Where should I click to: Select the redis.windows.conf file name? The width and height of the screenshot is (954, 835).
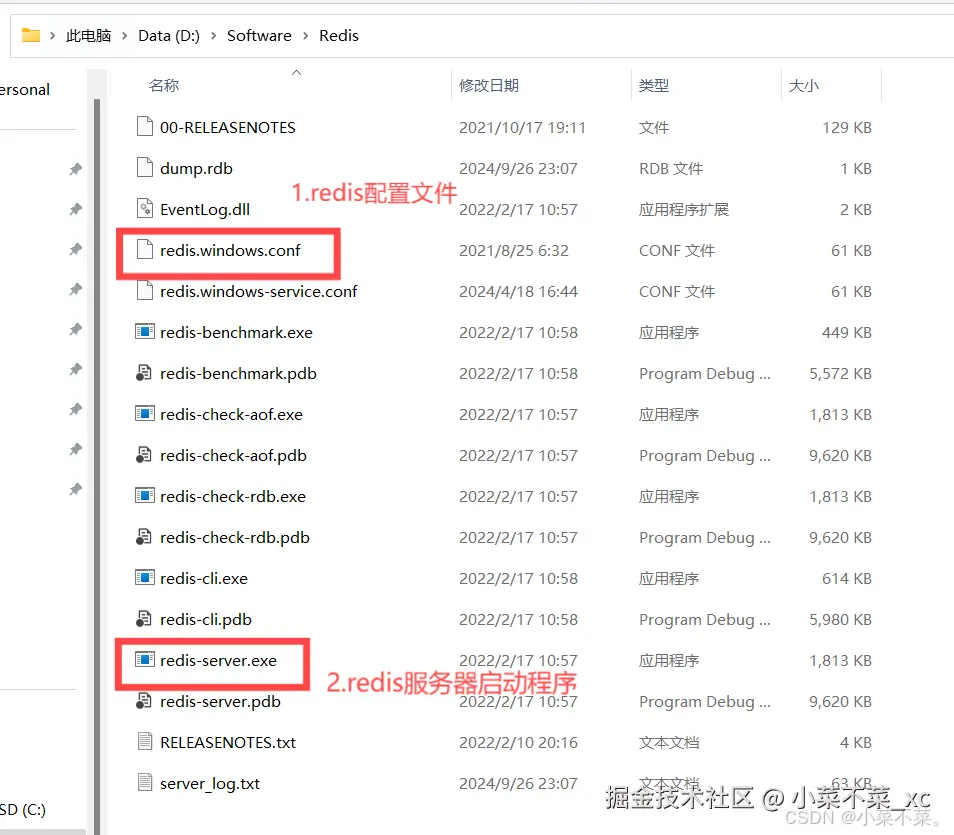pos(230,250)
